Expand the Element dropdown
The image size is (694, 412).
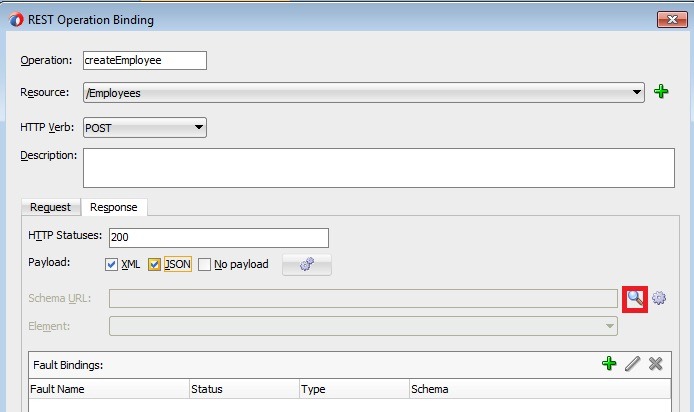pyautogui.click(x=610, y=326)
